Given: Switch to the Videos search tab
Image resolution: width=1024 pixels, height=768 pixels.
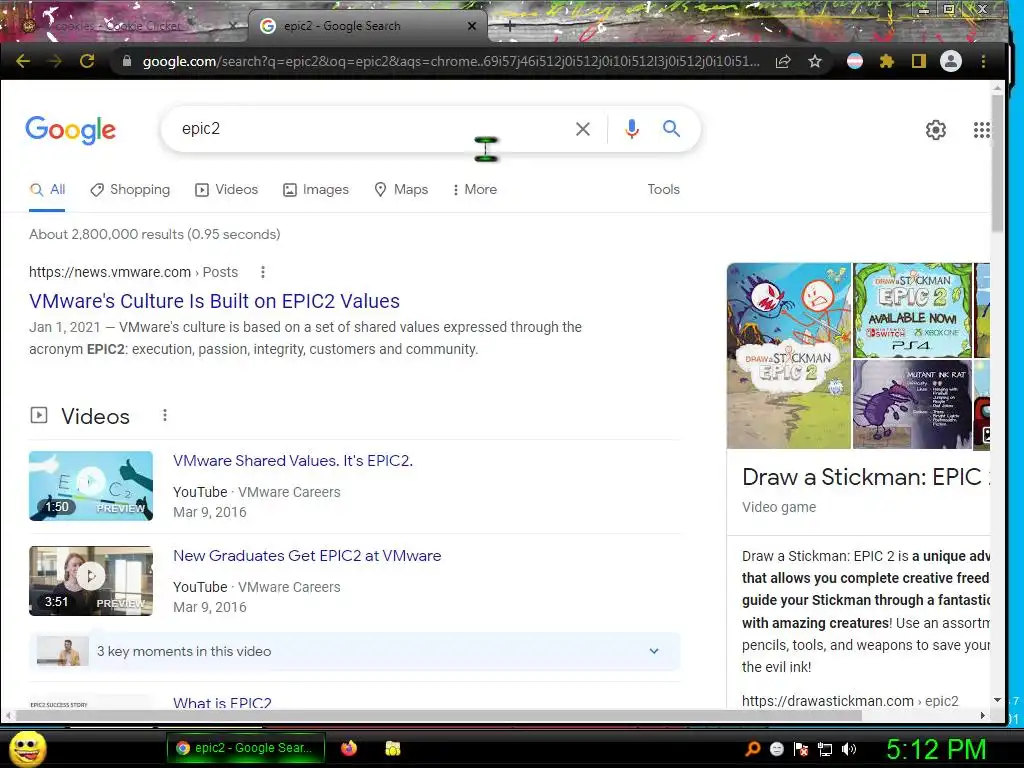Looking at the screenshot, I should click(227, 189).
